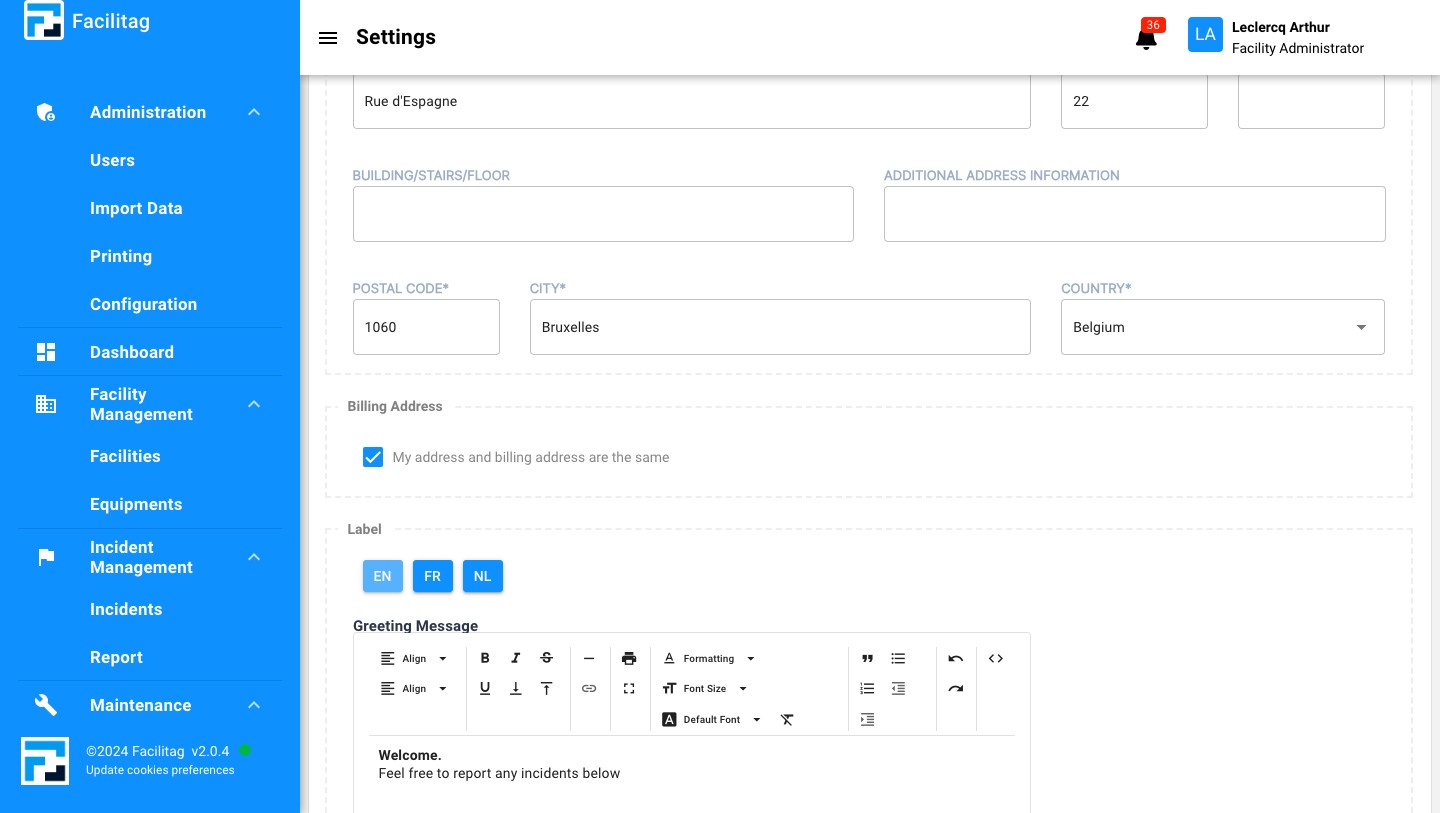Insert a link using the link icon

(x=589, y=688)
